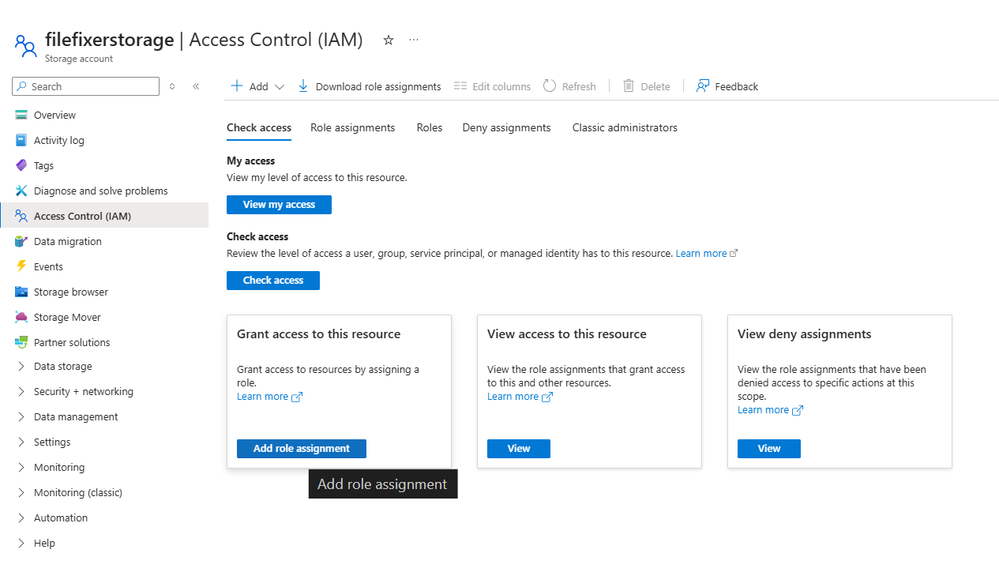This screenshot has width=999, height=588.
Task: Click the sidebar expand/collapse sort arrows icon
Action: click(172, 86)
